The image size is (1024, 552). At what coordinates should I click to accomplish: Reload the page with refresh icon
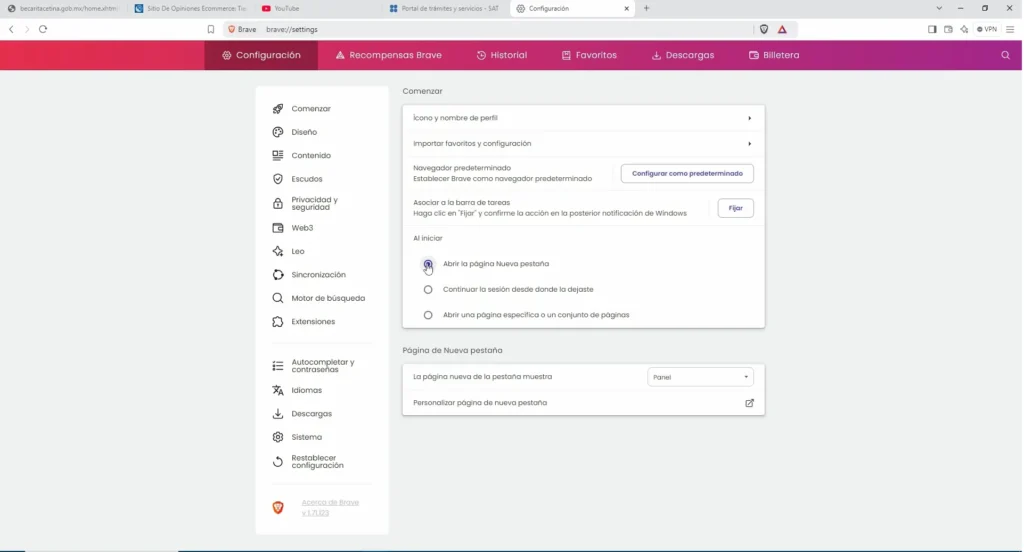[x=43, y=29]
